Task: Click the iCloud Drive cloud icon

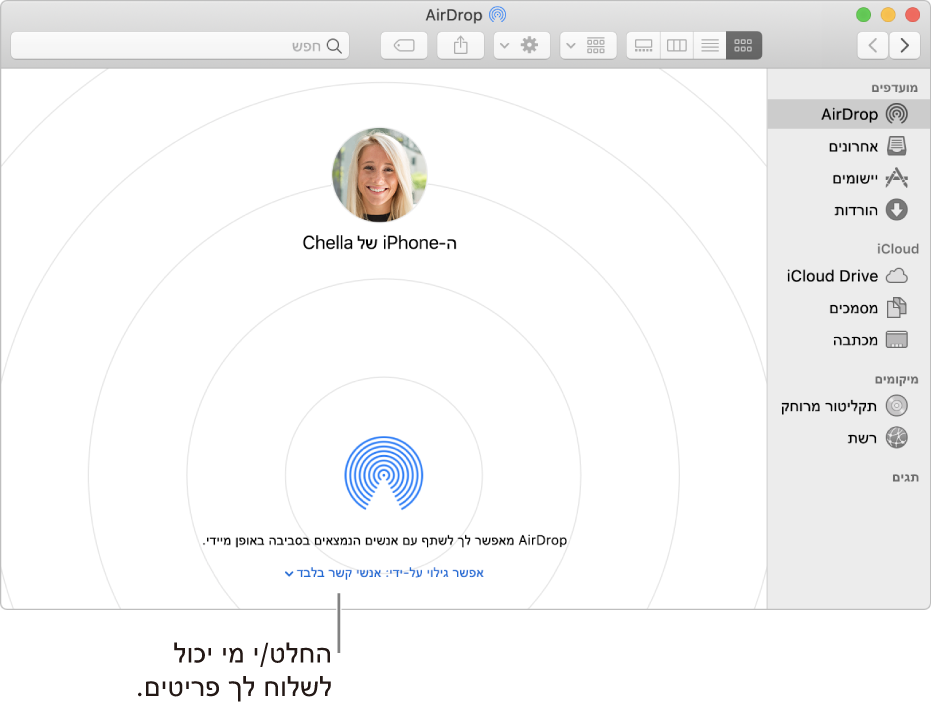Action: click(897, 276)
